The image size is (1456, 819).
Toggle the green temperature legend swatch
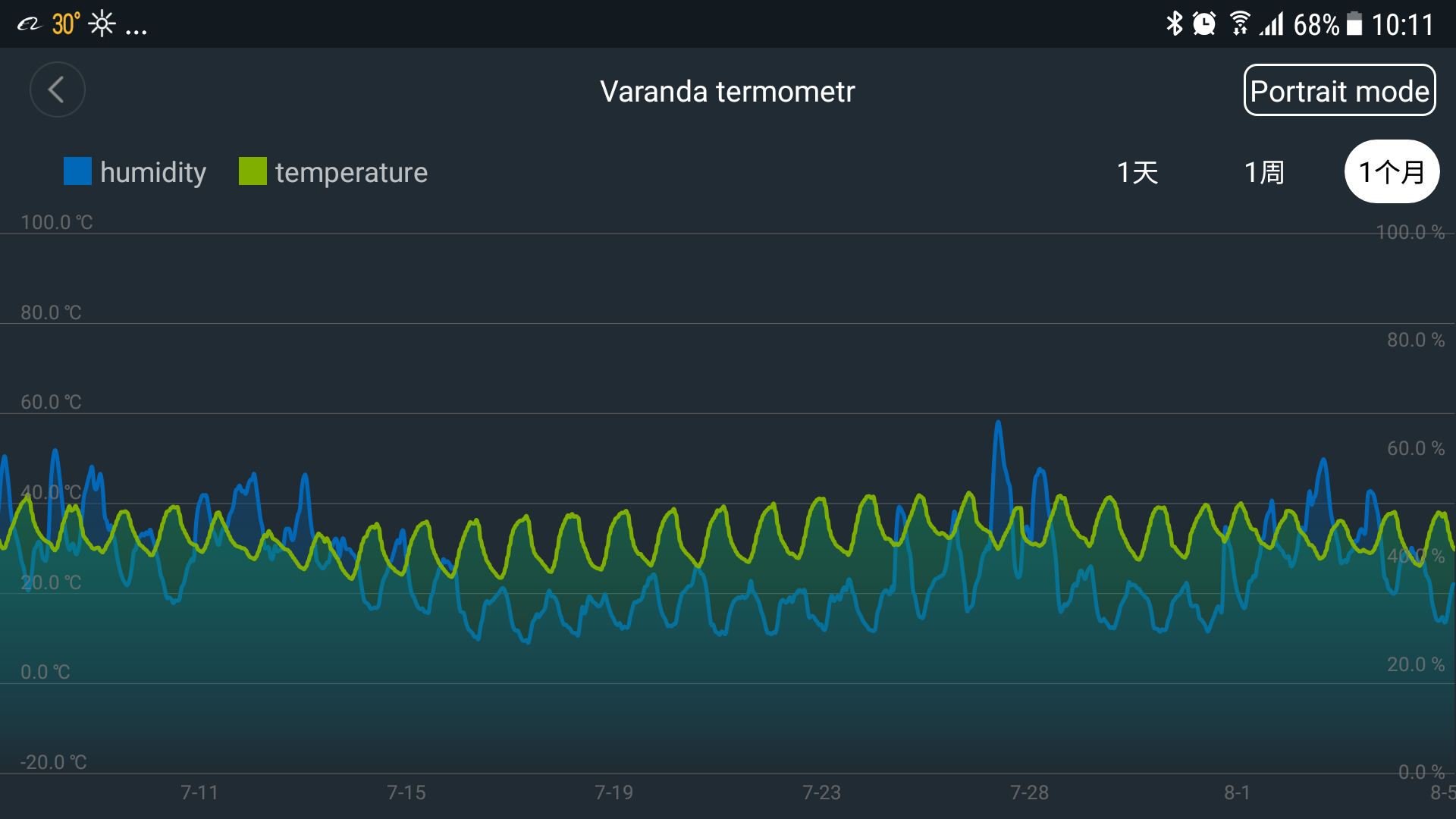[x=253, y=171]
